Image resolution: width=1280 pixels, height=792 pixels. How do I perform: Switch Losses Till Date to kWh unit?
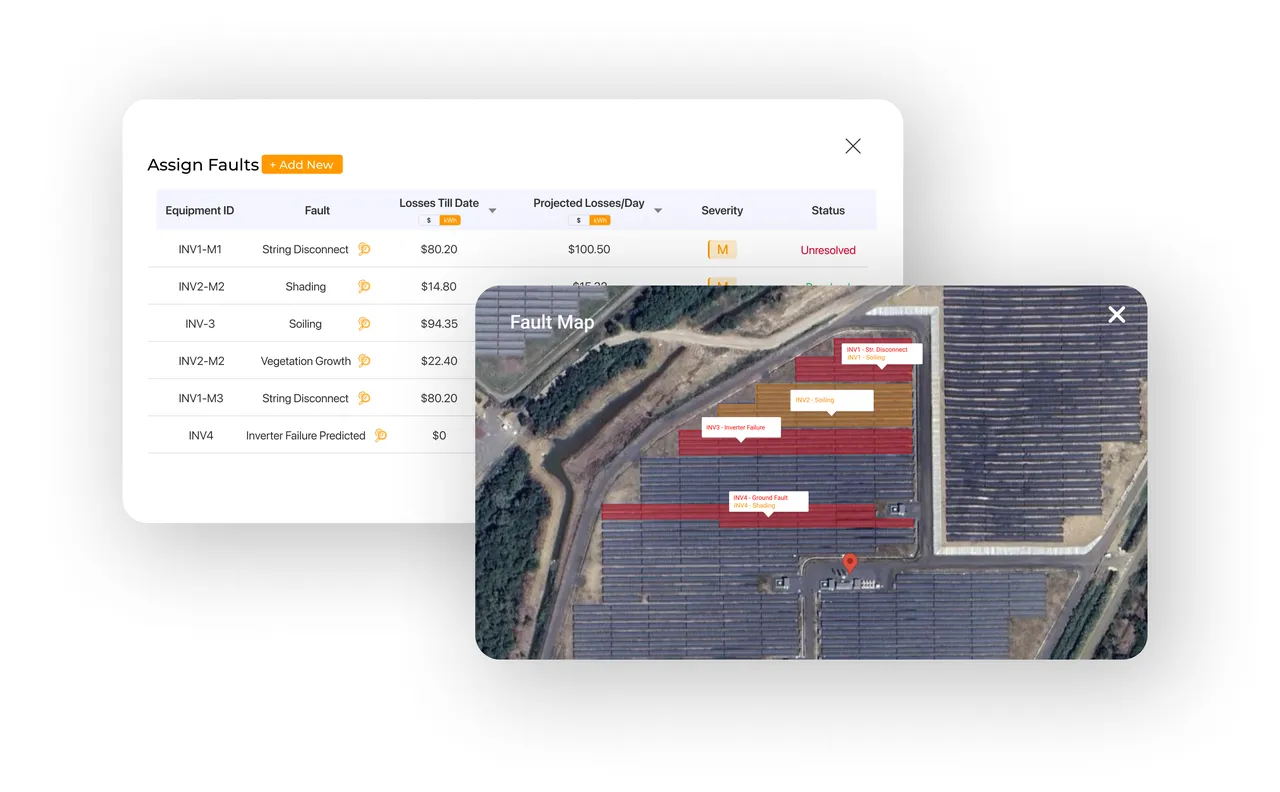(x=450, y=220)
